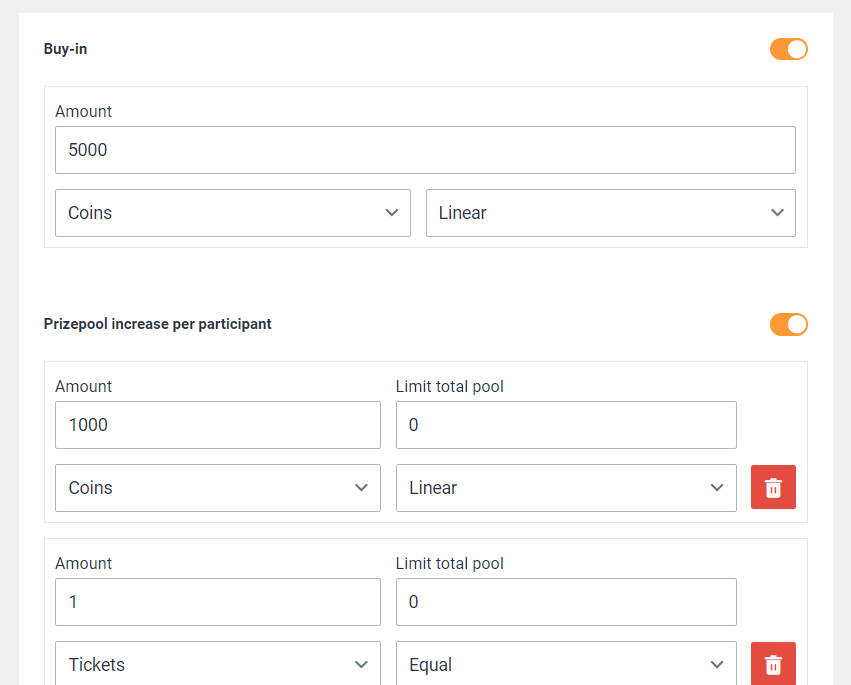Expand the Buy-in Linear dropdown

610,213
